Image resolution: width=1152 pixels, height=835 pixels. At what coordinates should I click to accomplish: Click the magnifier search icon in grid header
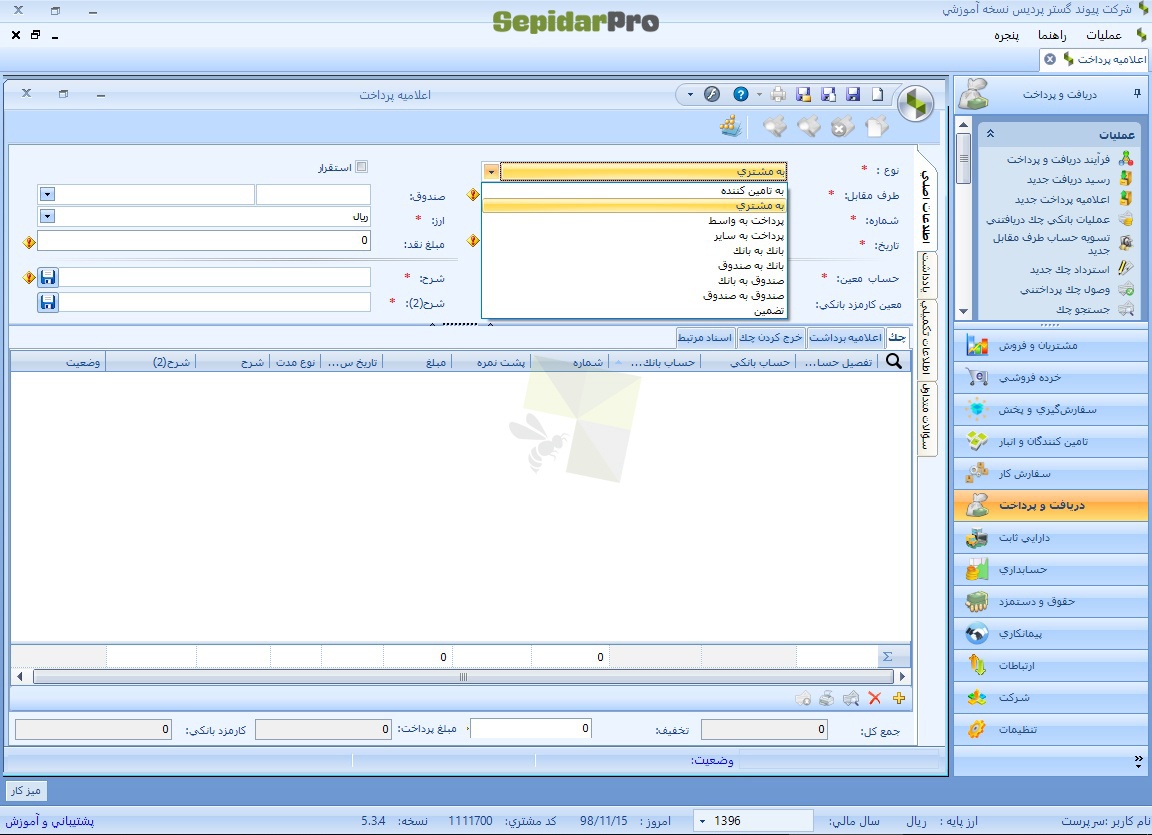pos(894,361)
